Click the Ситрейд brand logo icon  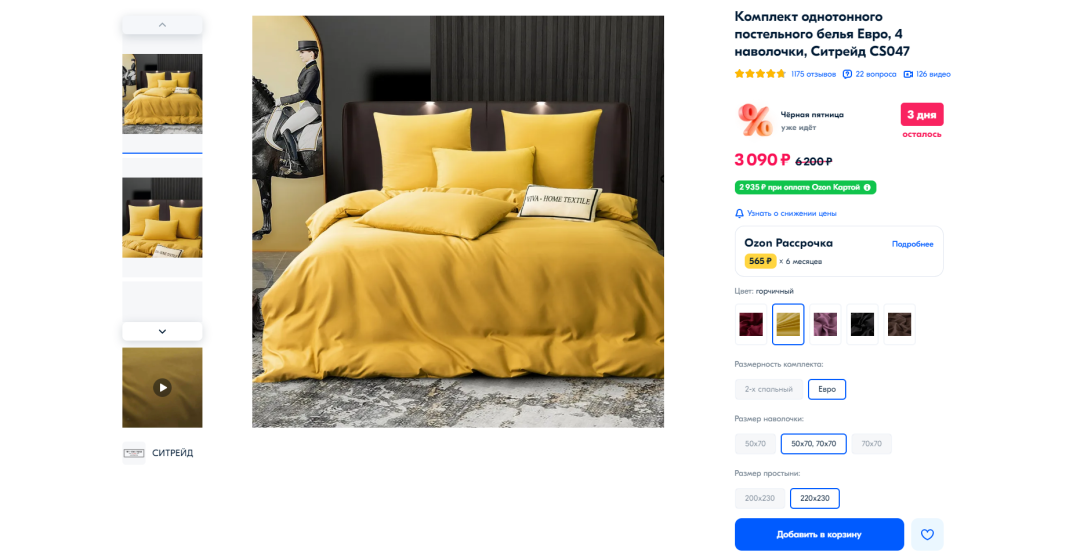pos(134,453)
